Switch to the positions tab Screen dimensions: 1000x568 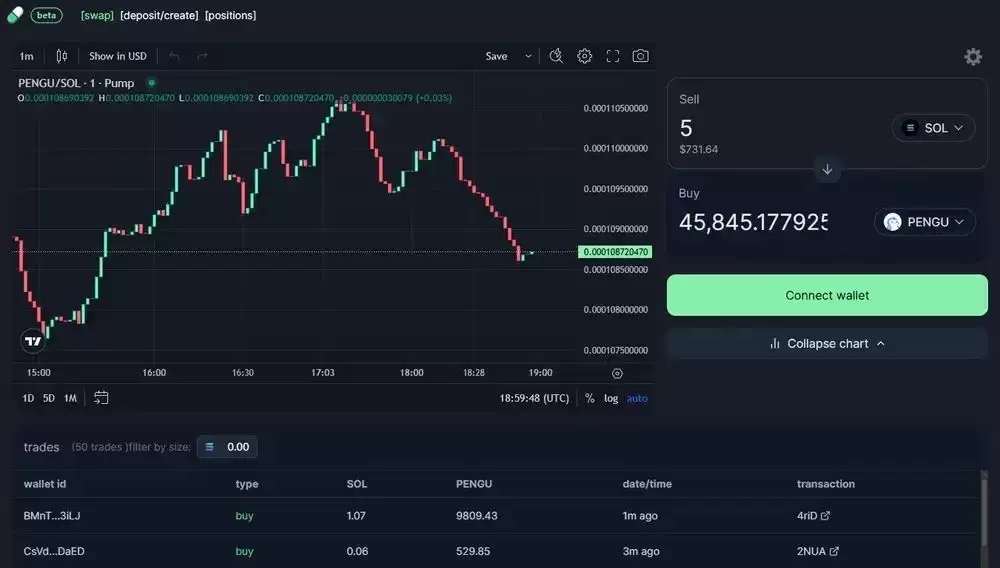pos(231,15)
